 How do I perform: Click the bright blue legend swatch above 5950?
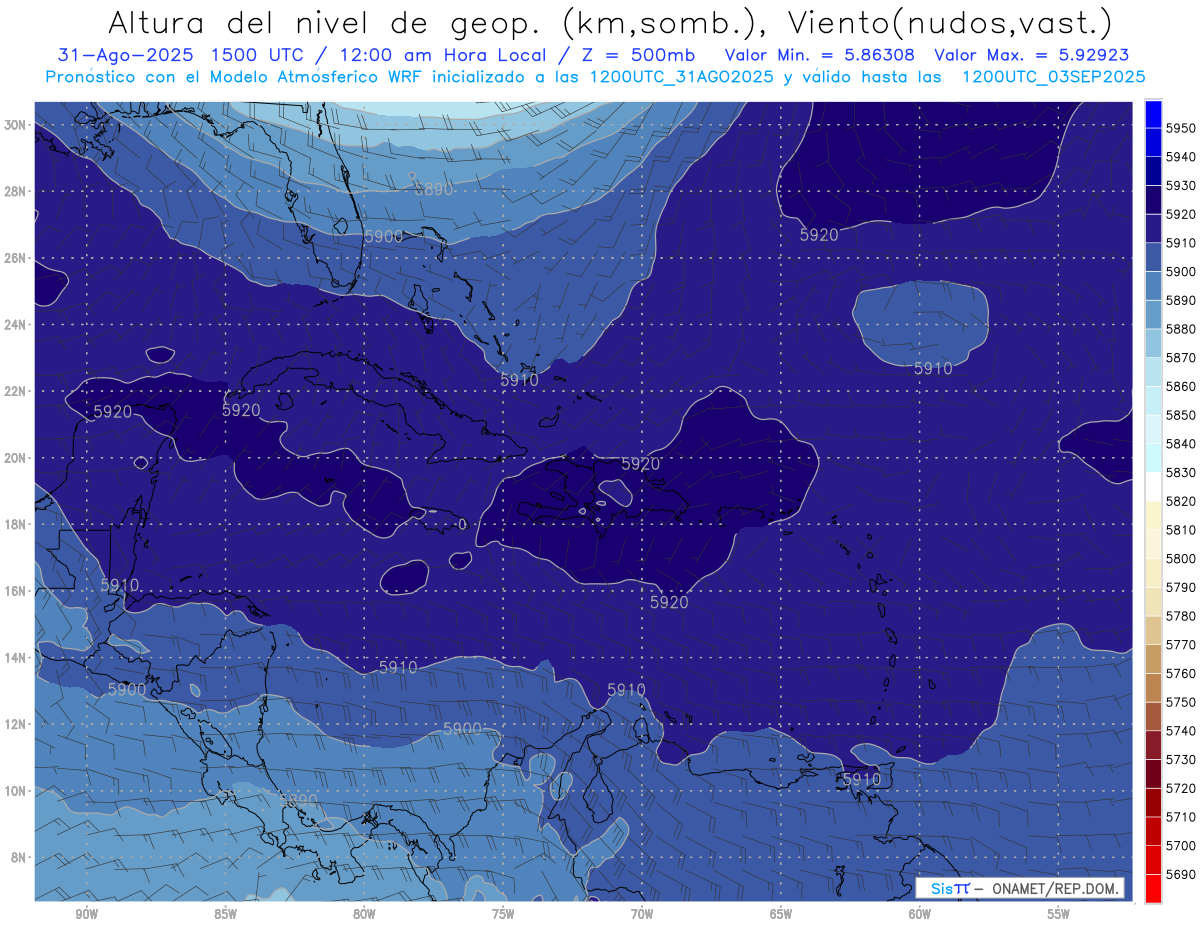[1152, 114]
